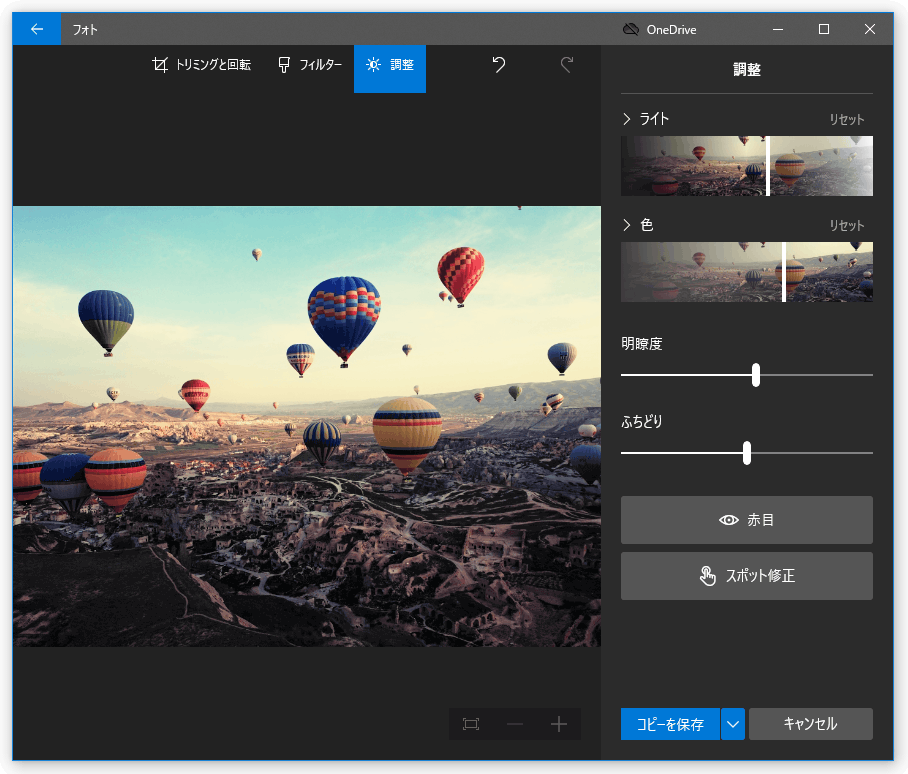The height and width of the screenshot is (774, 908).
Task: Redo the edit
Action: [567, 64]
